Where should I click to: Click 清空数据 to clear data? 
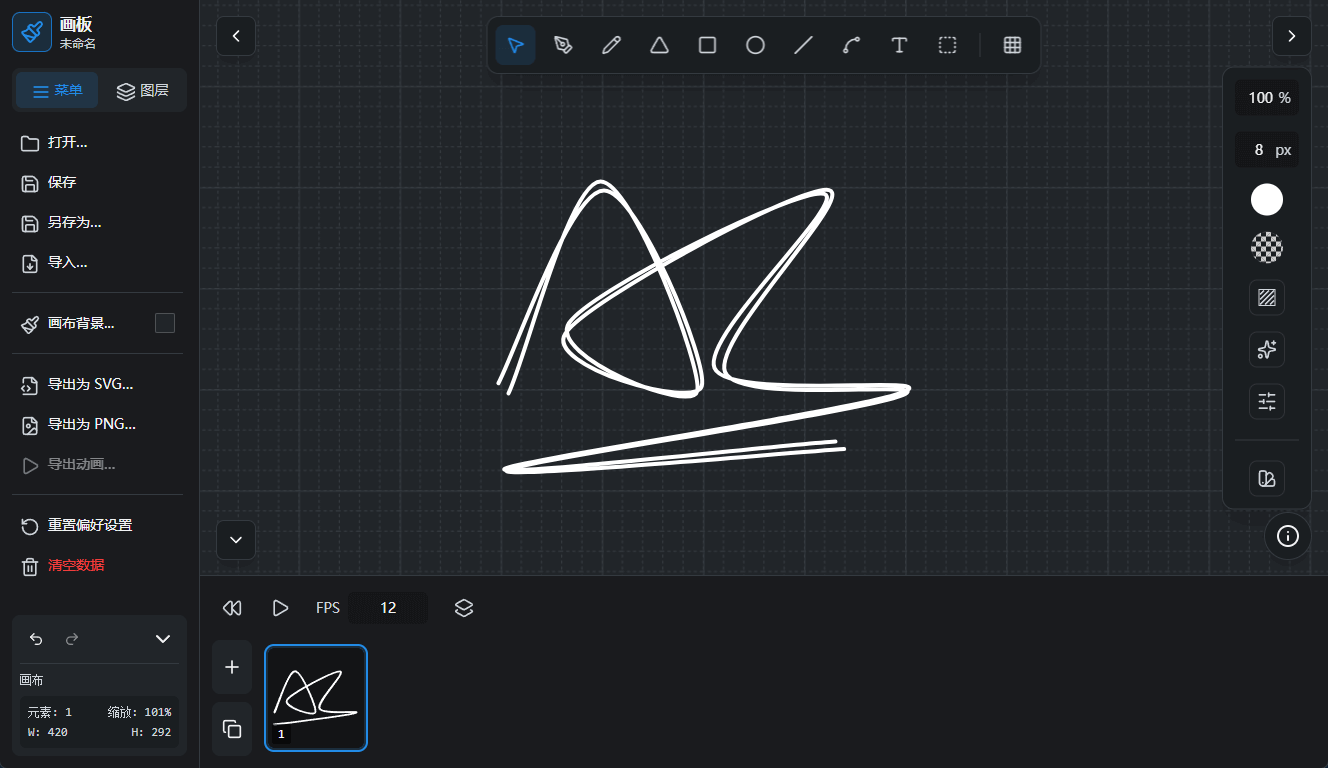(x=75, y=565)
